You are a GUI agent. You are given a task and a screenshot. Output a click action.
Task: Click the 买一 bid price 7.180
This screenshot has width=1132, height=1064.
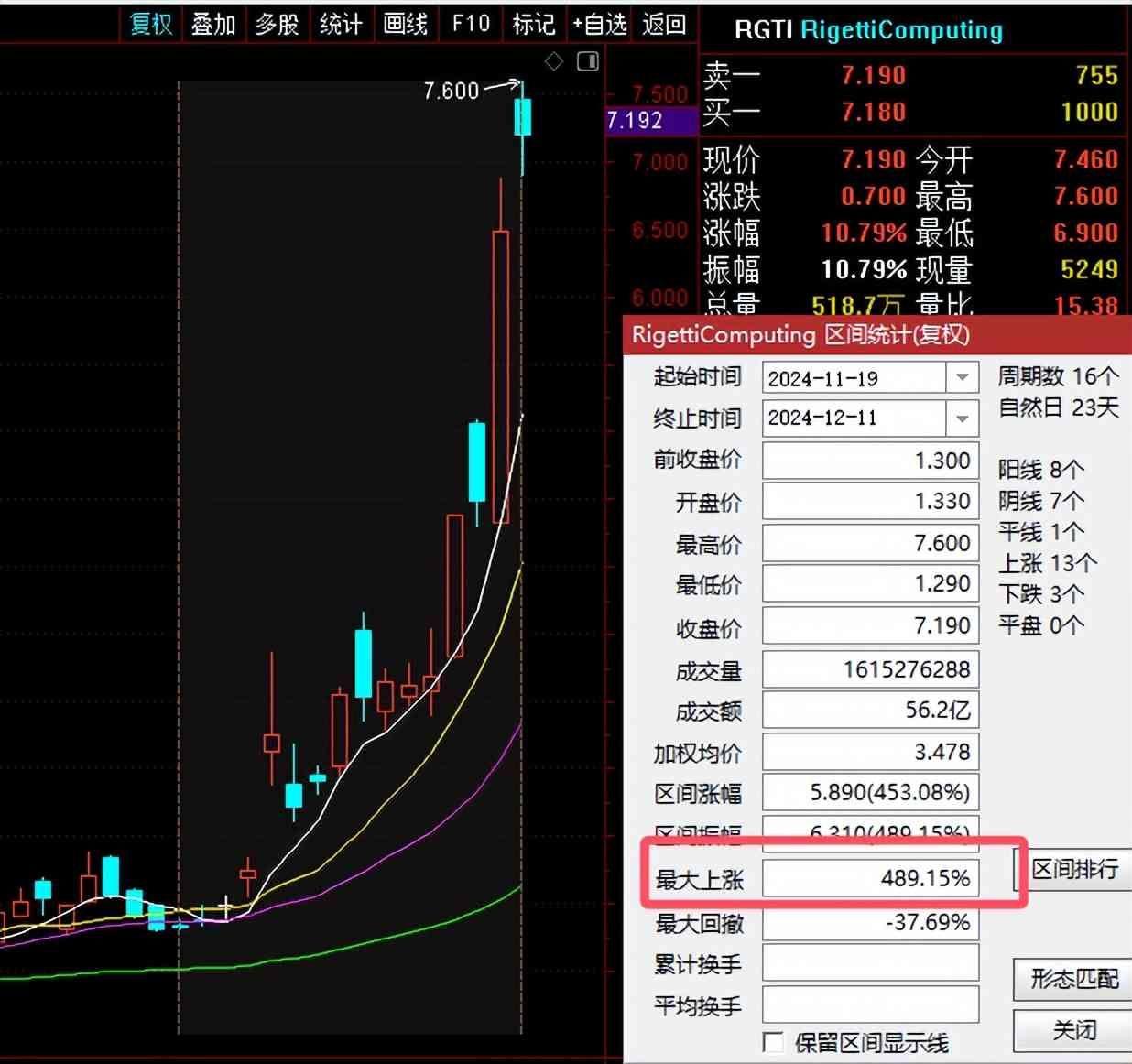[874, 112]
